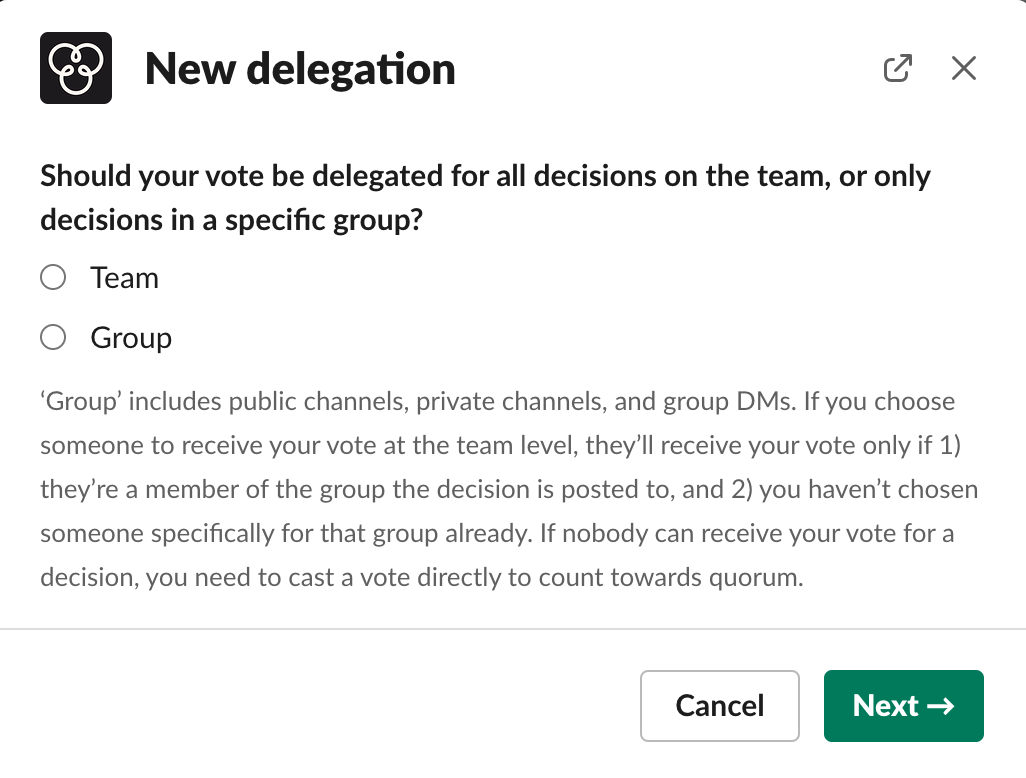The height and width of the screenshot is (778, 1026).
Task: Dismiss the dialog with Cancel
Action: (x=719, y=706)
